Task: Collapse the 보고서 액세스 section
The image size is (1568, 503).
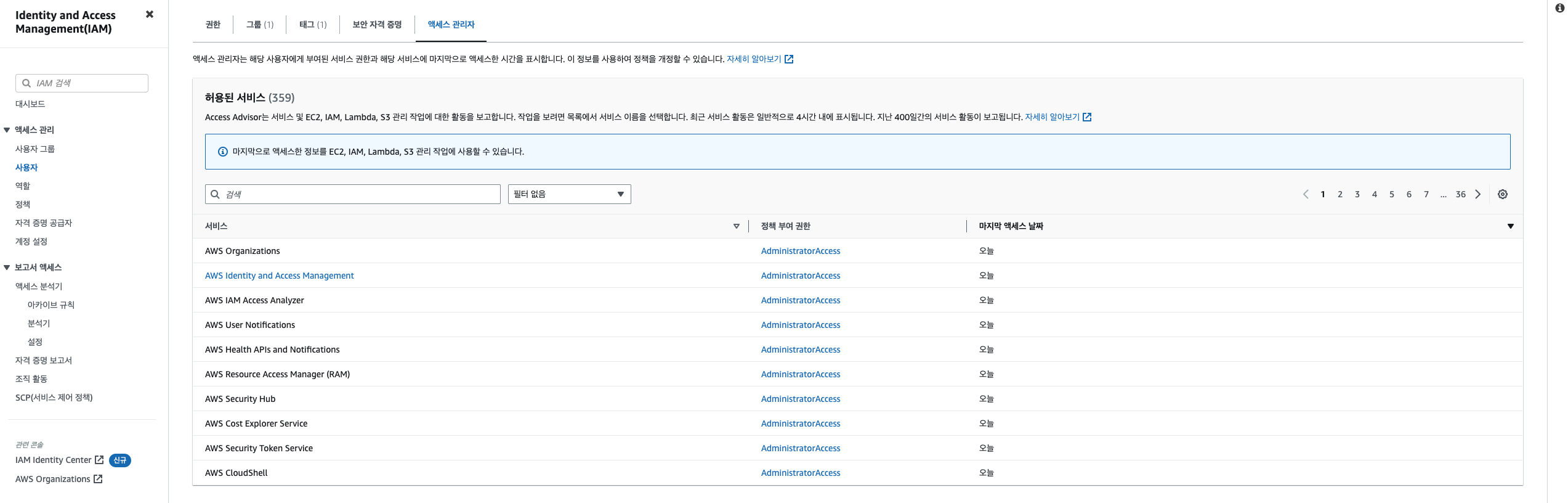Action: point(7,268)
